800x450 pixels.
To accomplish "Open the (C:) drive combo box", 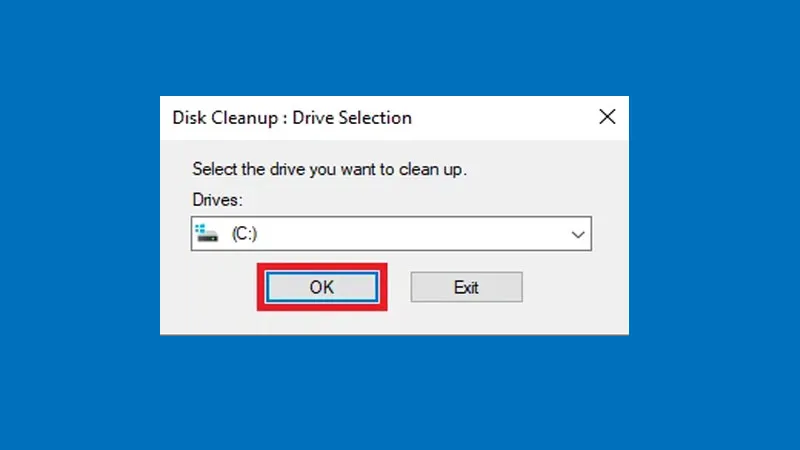I will 391,234.
